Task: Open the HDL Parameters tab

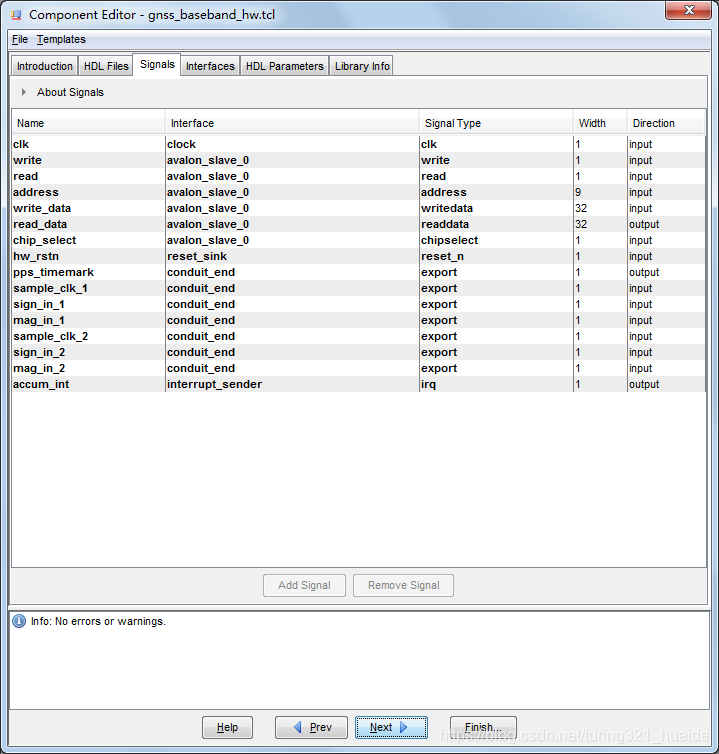Action: [285, 66]
